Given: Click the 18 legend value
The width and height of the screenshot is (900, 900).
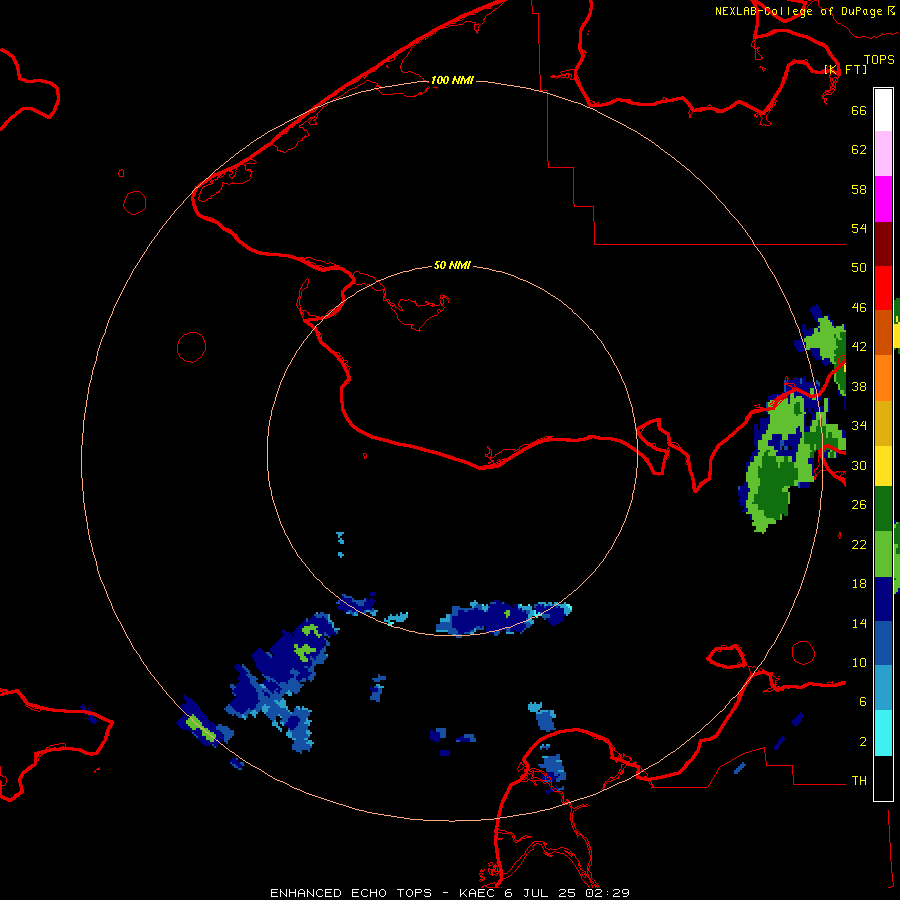Looking at the screenshot, I should [859, 584].
